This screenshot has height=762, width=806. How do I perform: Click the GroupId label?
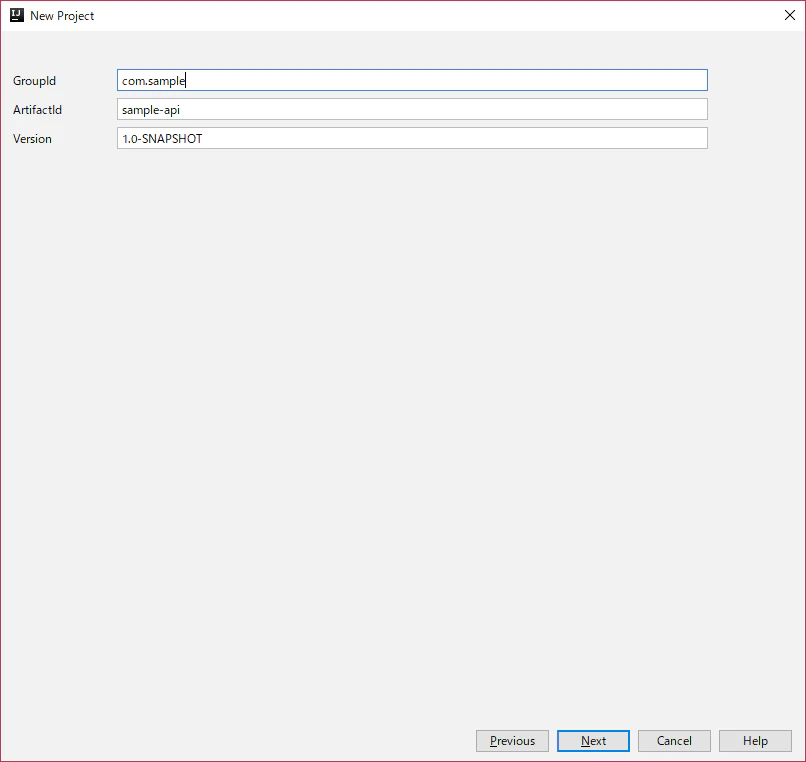pyautogui.click(x=34, y=81)
